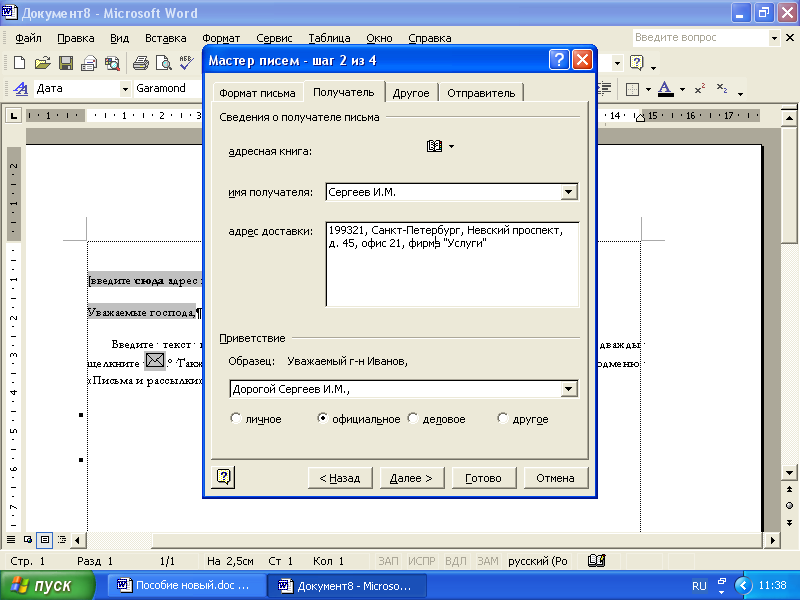The width and height of the screenshot is (800, 600).
Task: Toggle the ЗАП status bar indicator
Action: tap(388, 561)
